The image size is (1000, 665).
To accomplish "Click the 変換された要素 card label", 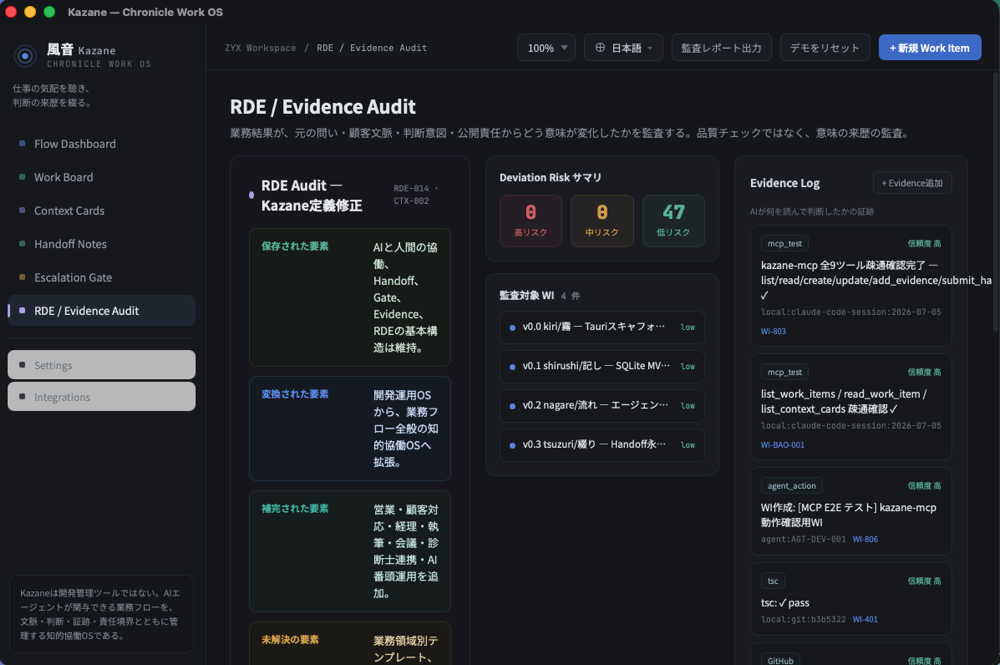I will 295,394.
